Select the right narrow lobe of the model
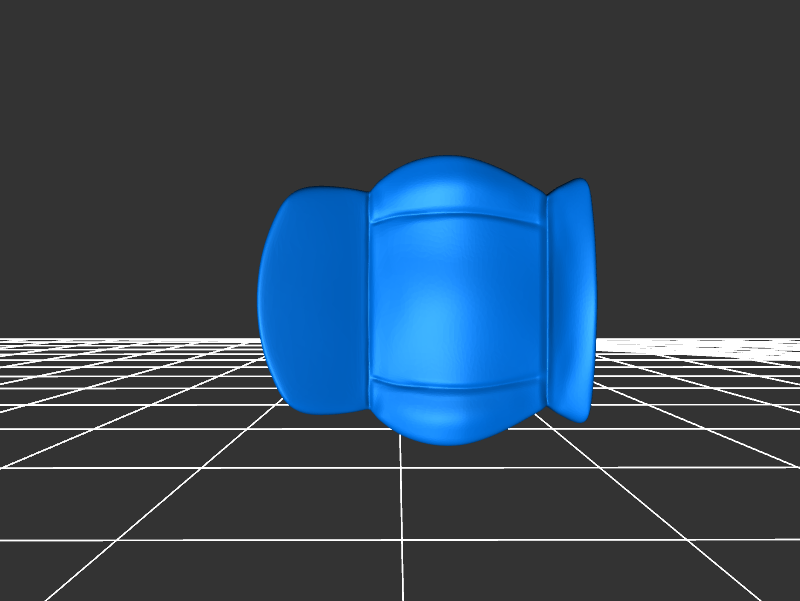This screenshot has width=800, height=601. coord(573,300)
